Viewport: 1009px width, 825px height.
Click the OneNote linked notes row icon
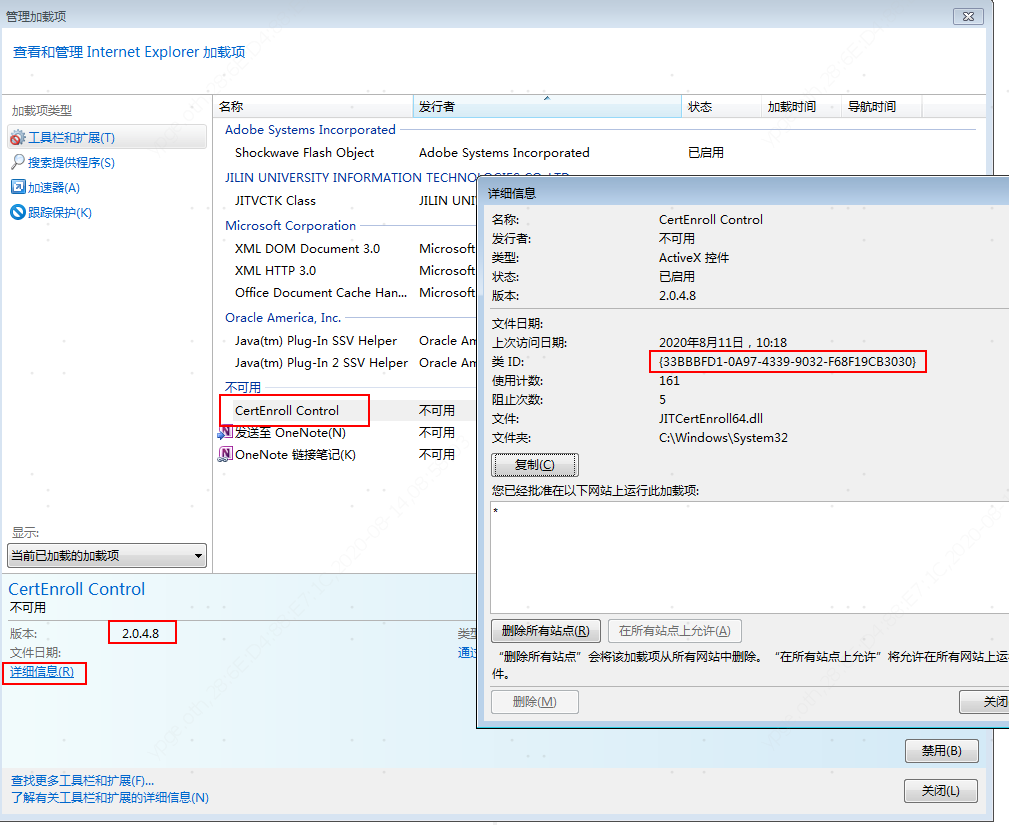225,454
